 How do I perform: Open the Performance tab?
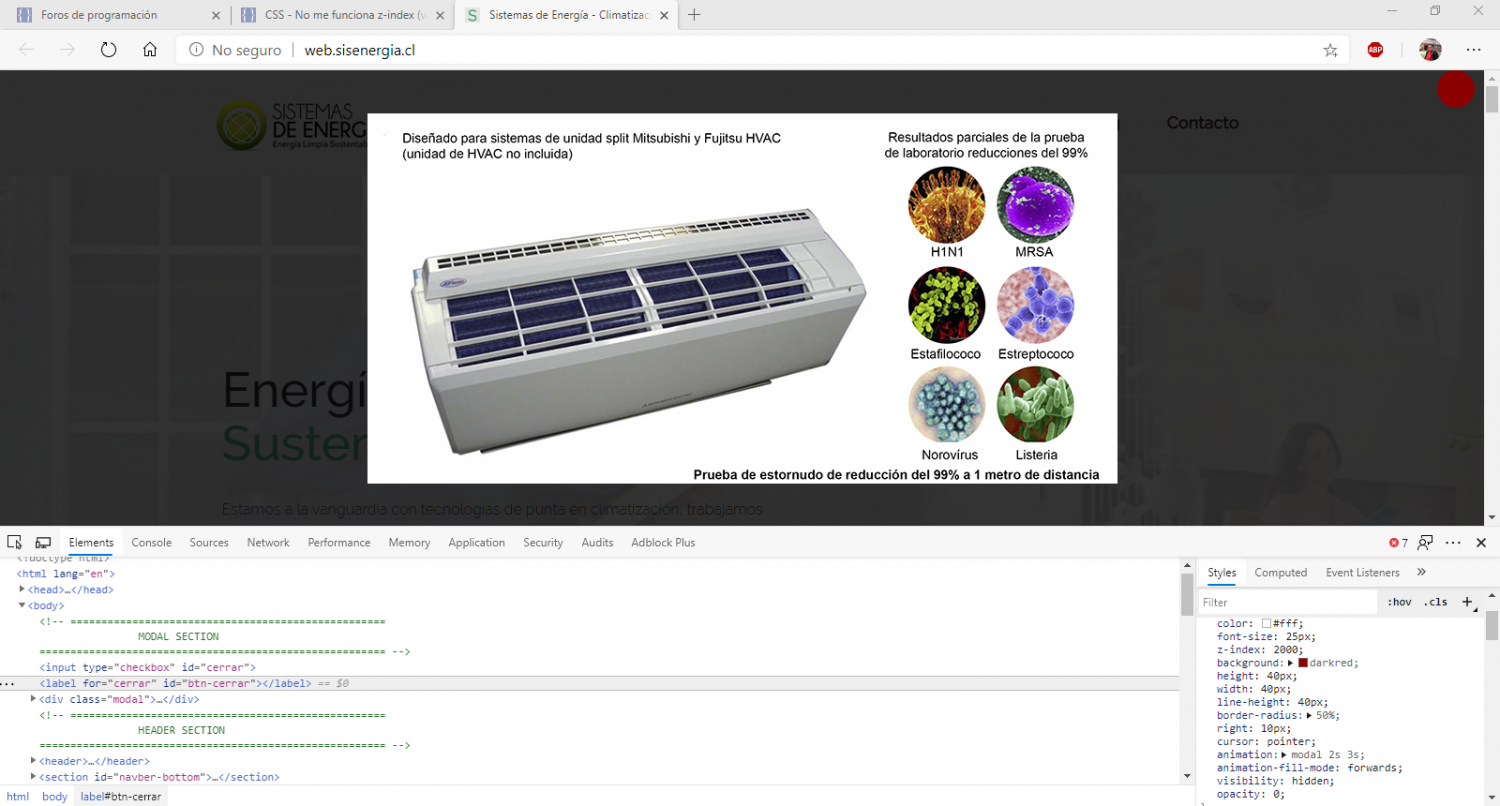(339, 542)
